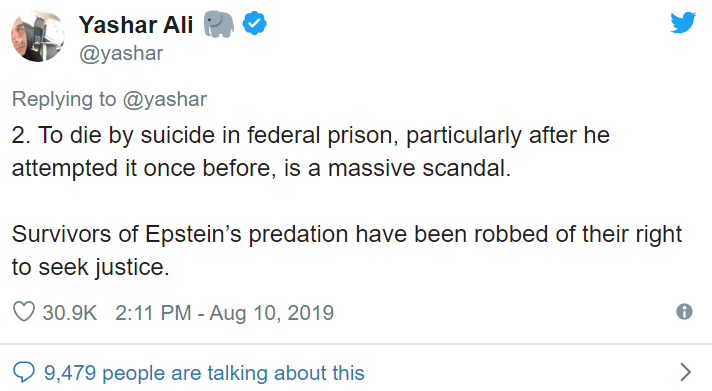This screenshot has width=712, height=391.
Task: Open Yashar Ali's profile picture
Action: coord(38,36)
